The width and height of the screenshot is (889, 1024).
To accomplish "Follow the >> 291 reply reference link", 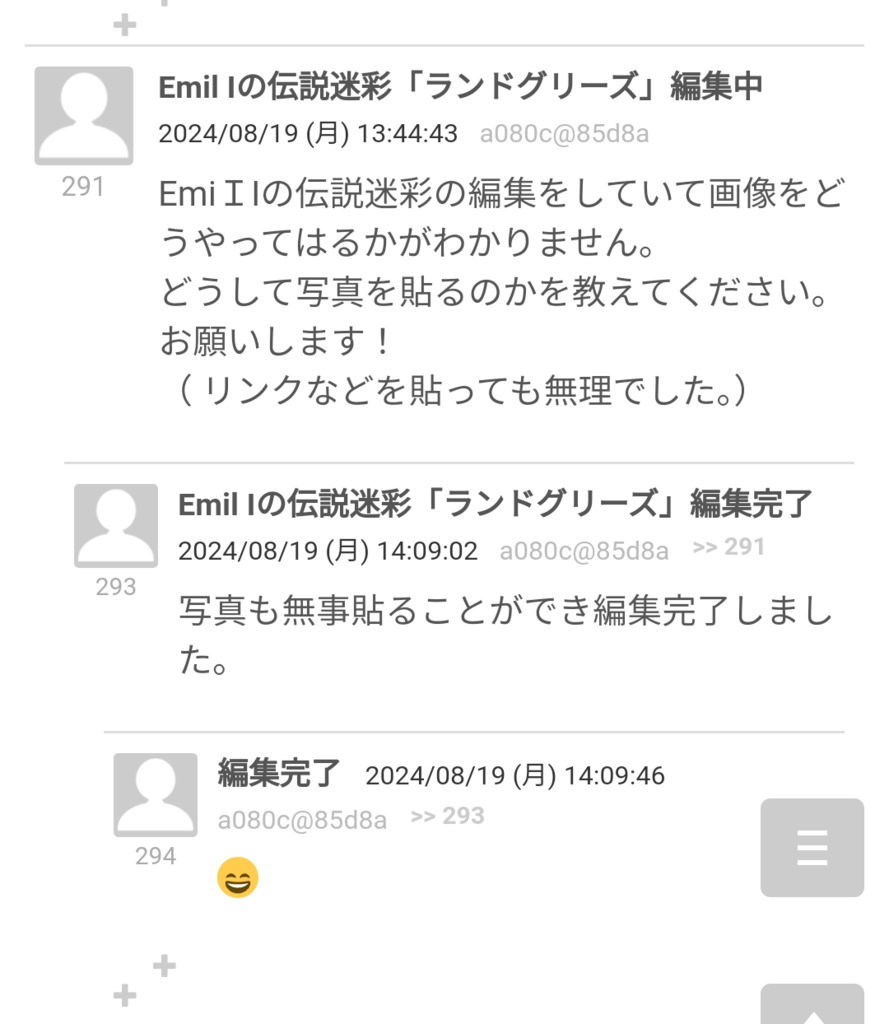I will (728, 547).
